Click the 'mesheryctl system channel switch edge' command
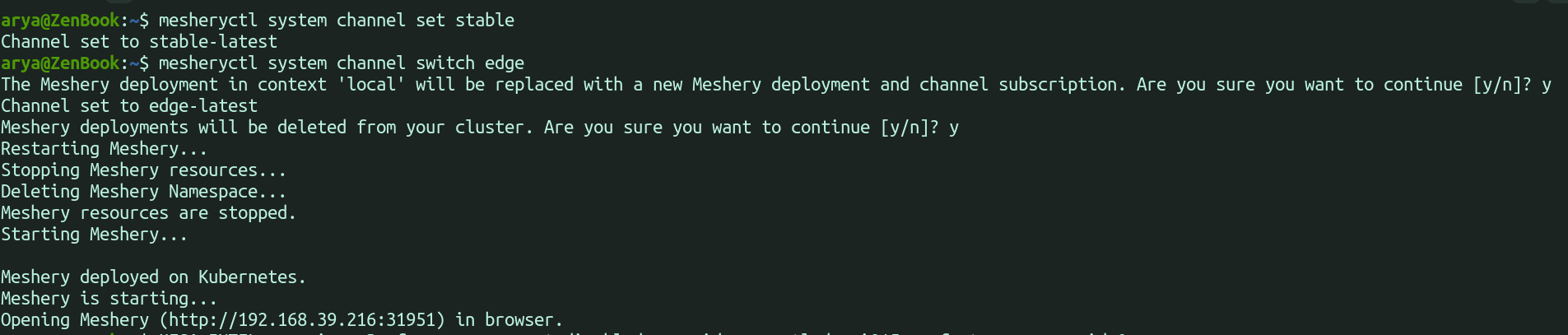This screenshot has width=1568, height=335. point(341,63)
